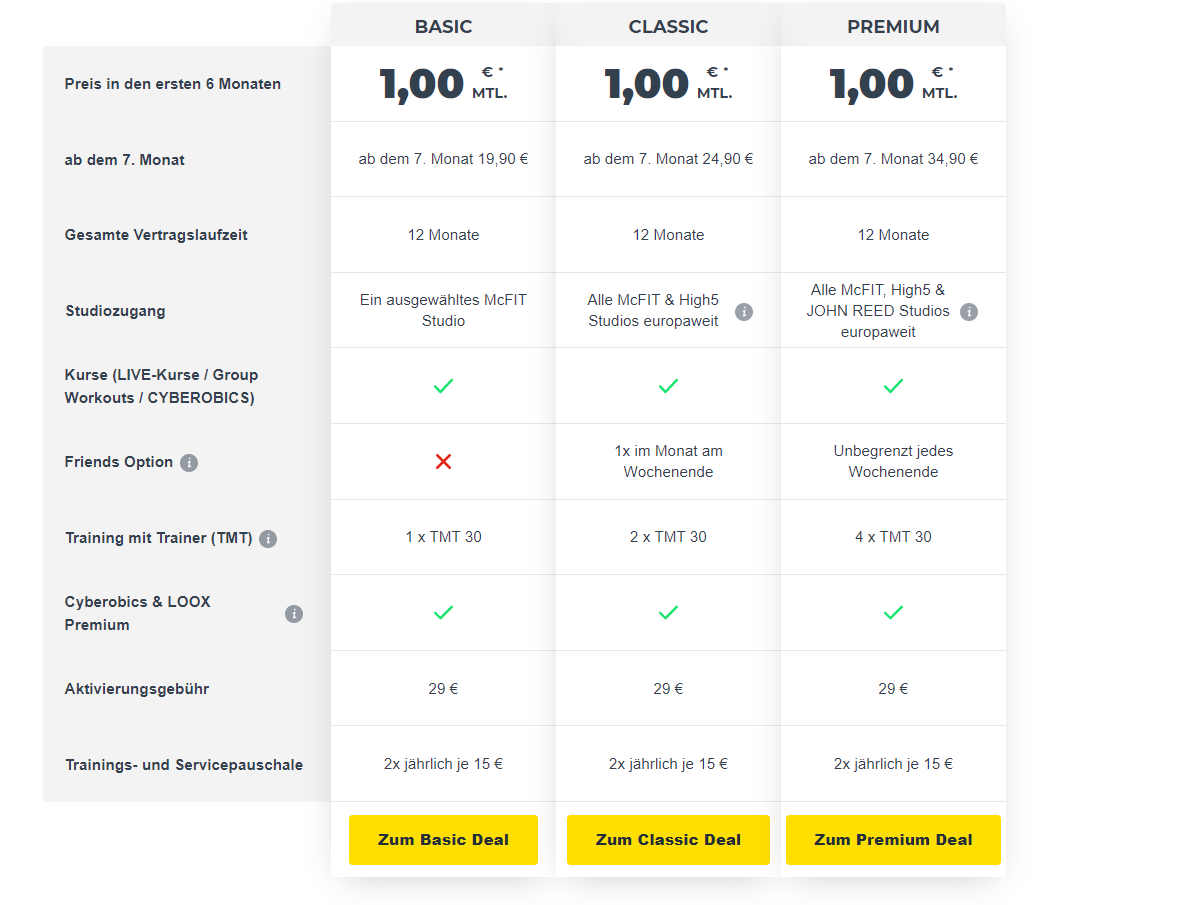Click the Zum Premium Deal button

(893, 840)
